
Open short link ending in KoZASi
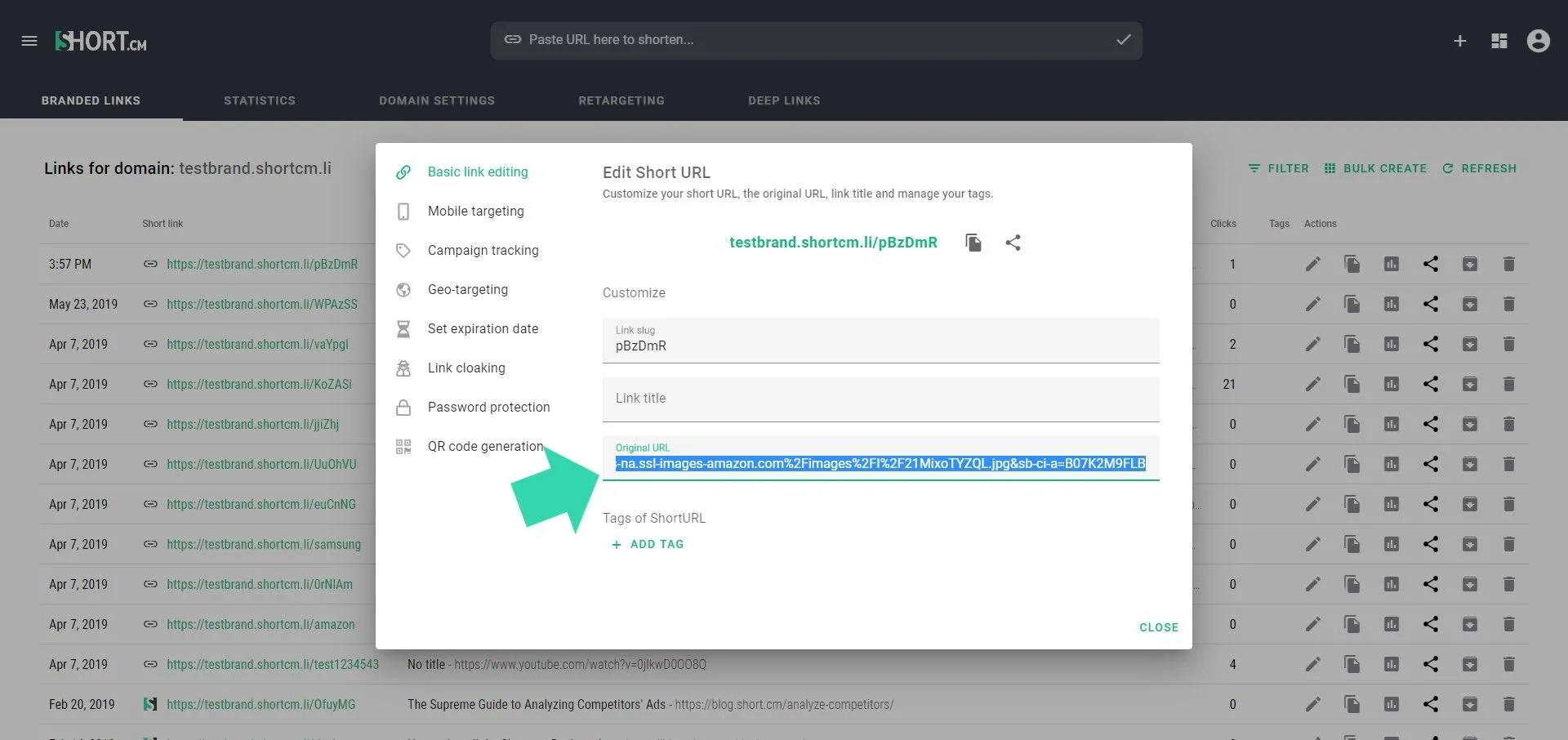[x=259, y=384]
